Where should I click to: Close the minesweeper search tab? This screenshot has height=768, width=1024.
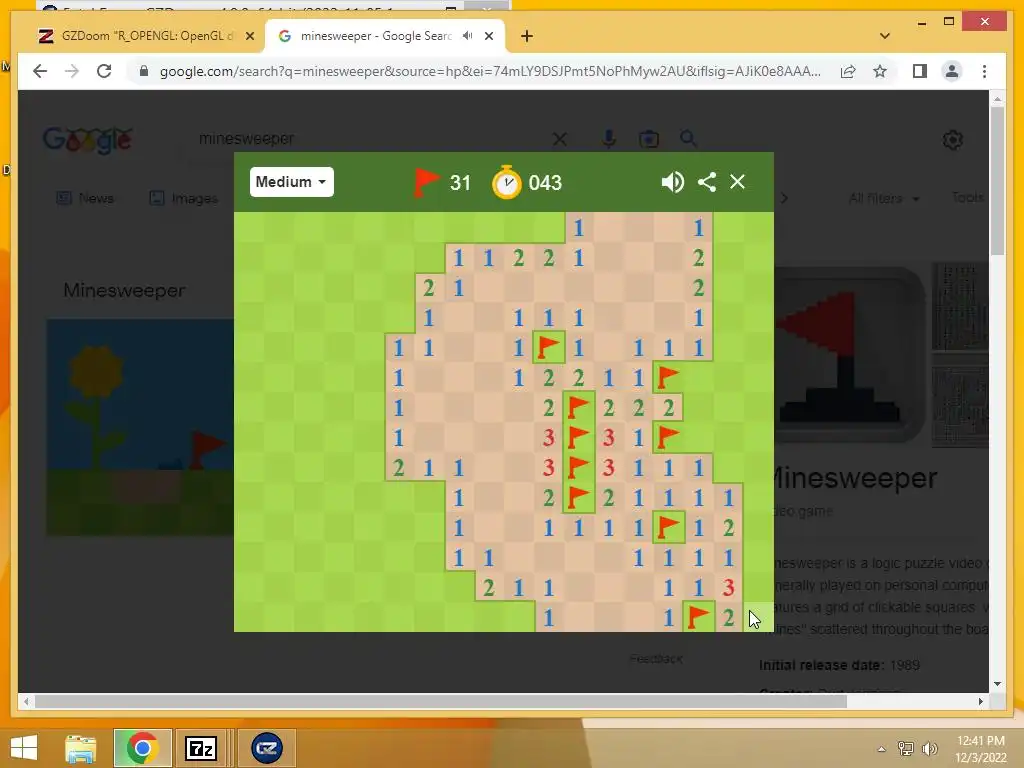click(x=488, y=37)
